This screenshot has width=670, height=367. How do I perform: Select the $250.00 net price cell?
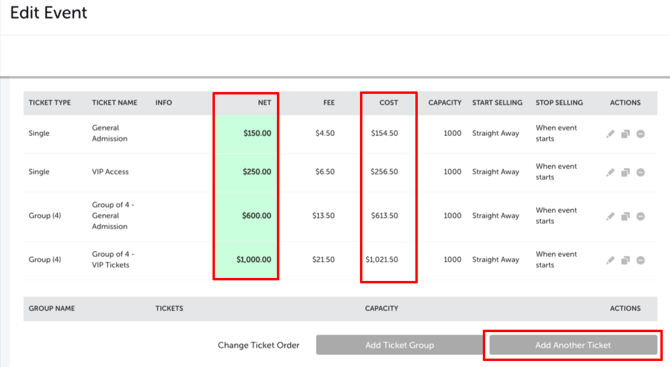pos(246,172)
